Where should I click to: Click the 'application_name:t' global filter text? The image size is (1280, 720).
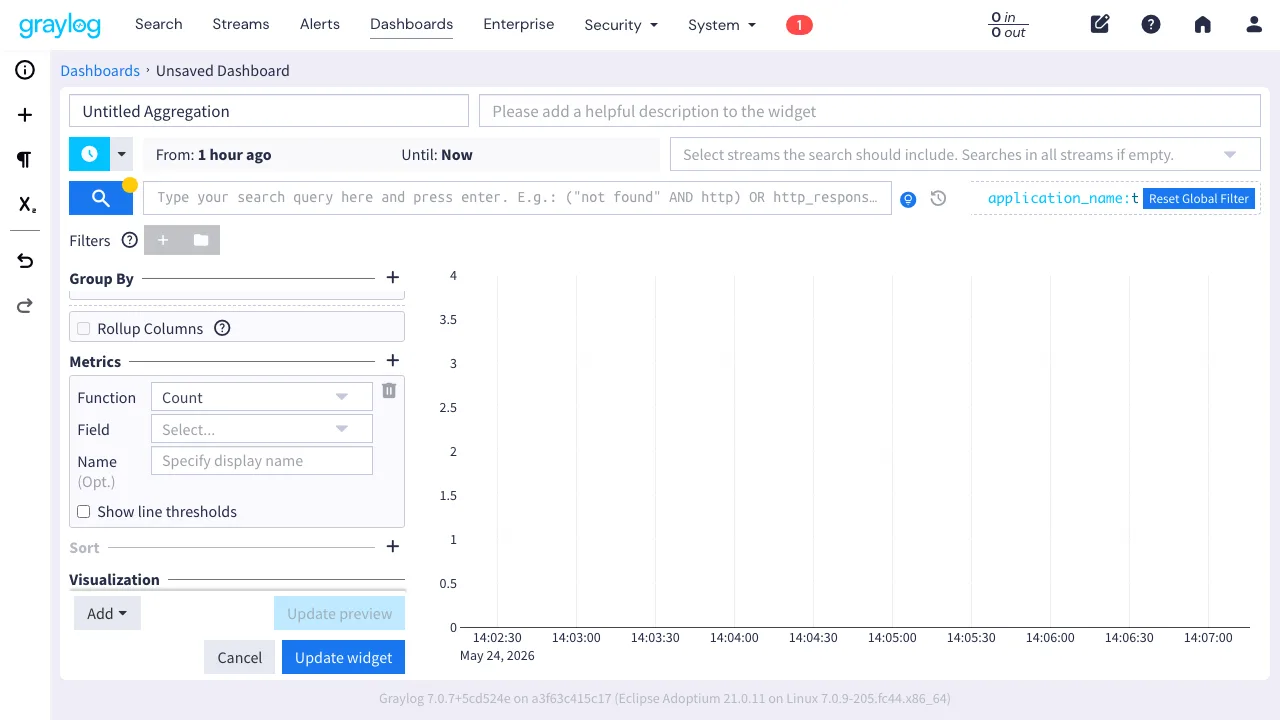click(1063, 198)
